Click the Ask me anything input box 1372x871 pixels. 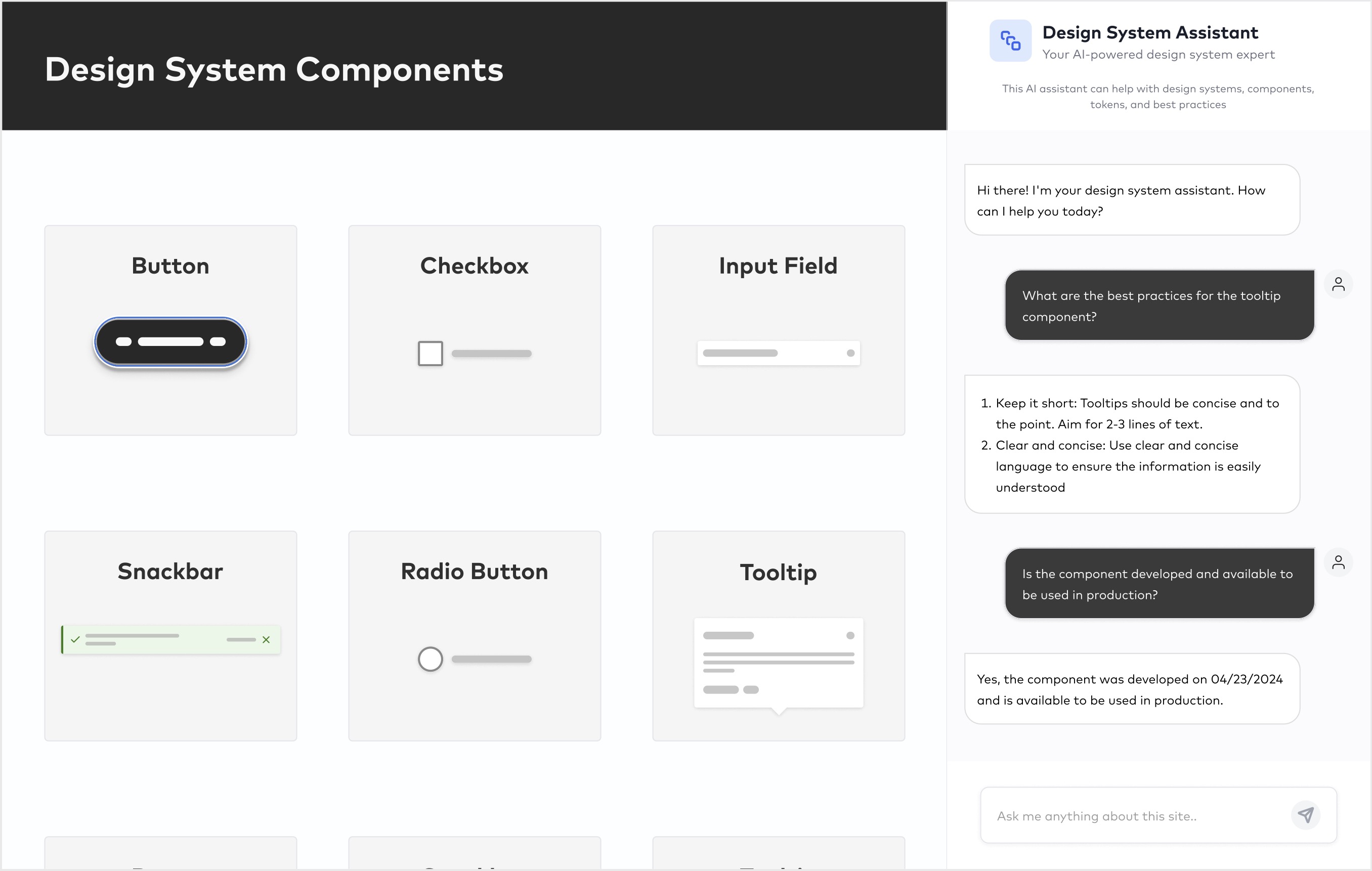coord(1134,816)
